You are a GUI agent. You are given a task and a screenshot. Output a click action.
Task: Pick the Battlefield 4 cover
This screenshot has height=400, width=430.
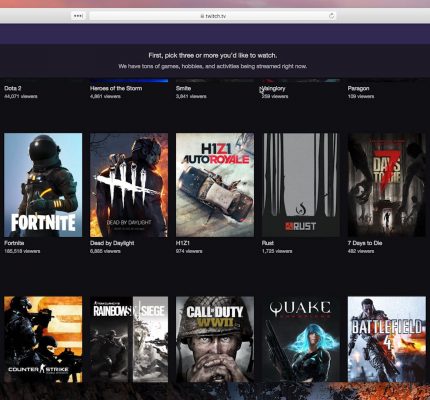(x=387, y=339)
